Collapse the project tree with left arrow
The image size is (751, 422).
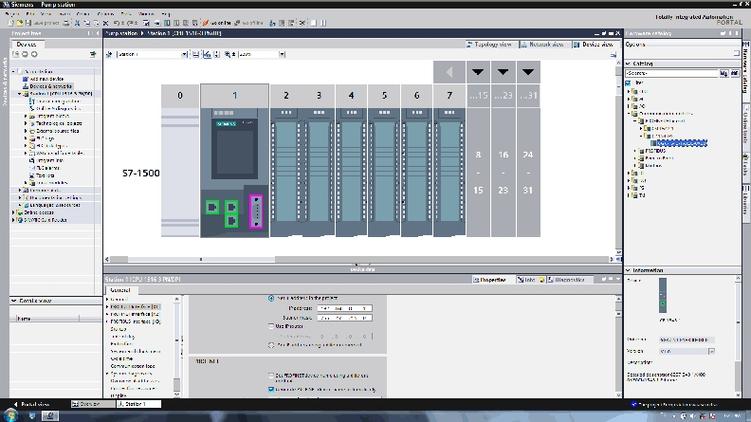[98, 33]
